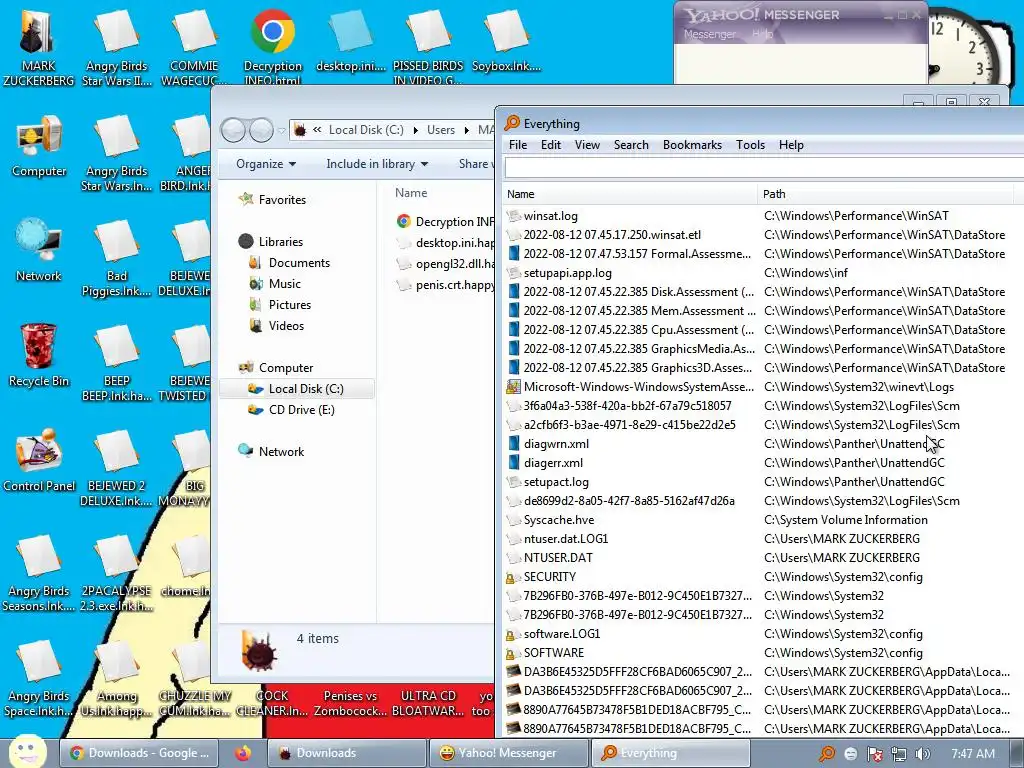Open the View menu in Everything

click(587, 145)
